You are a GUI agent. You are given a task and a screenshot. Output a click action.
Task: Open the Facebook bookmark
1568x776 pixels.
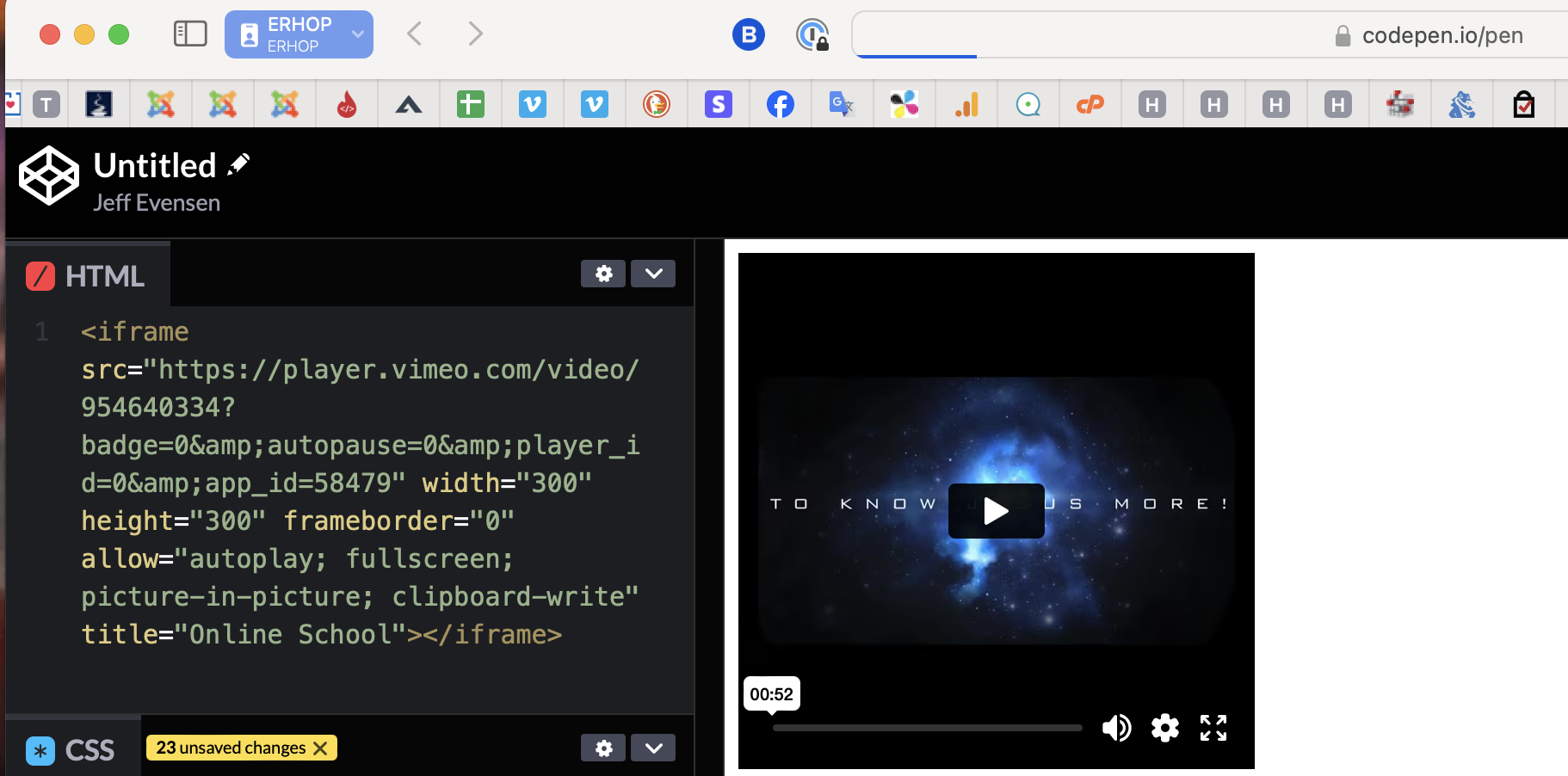(x=781, y=105)
